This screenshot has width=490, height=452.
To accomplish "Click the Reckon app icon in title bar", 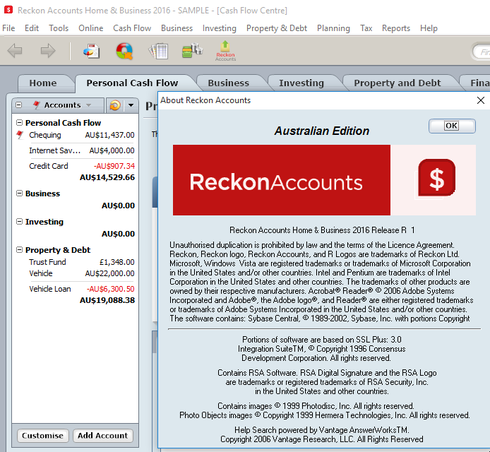I will 8,10.
